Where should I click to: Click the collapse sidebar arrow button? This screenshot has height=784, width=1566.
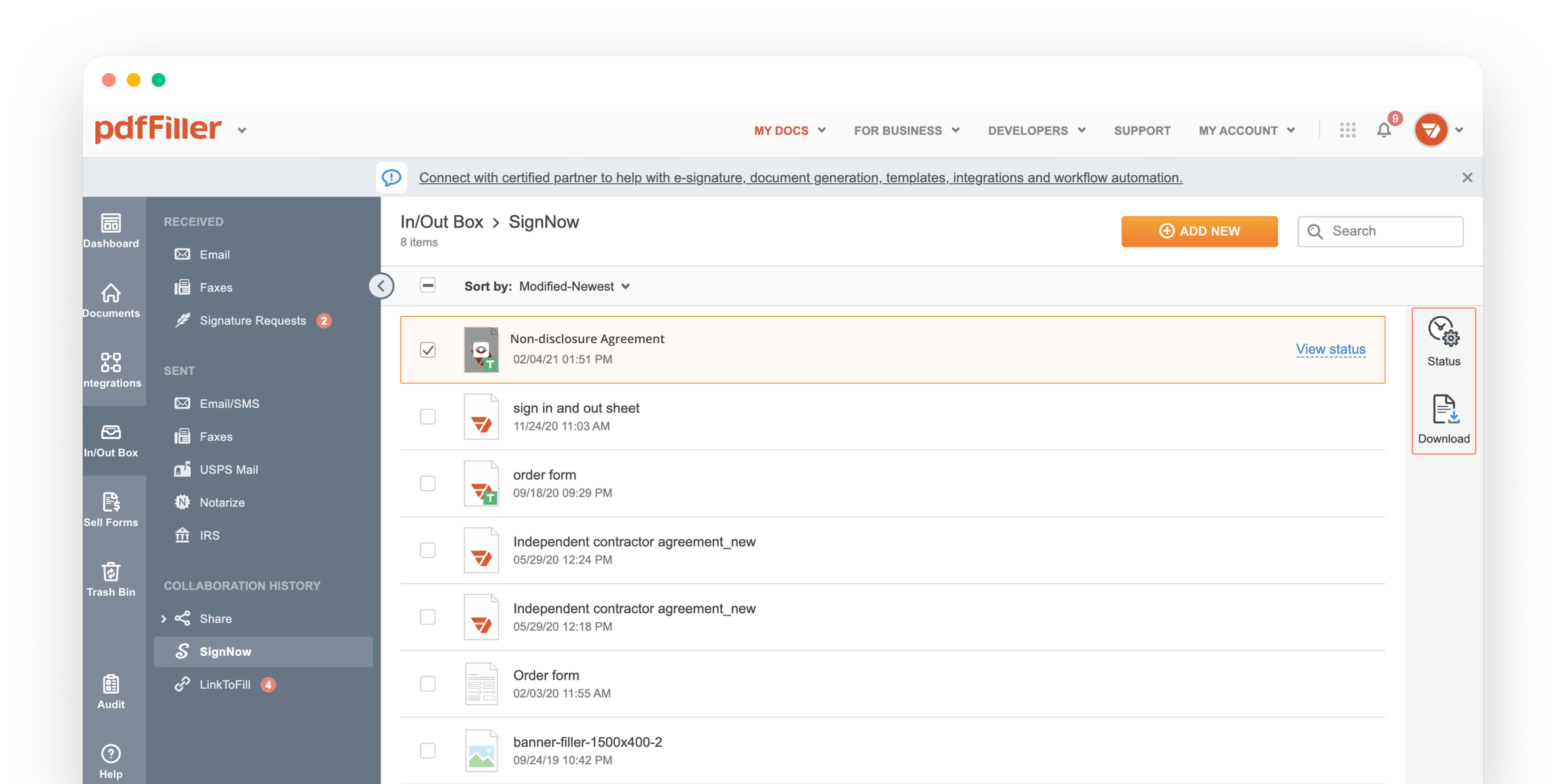[381, 286]
